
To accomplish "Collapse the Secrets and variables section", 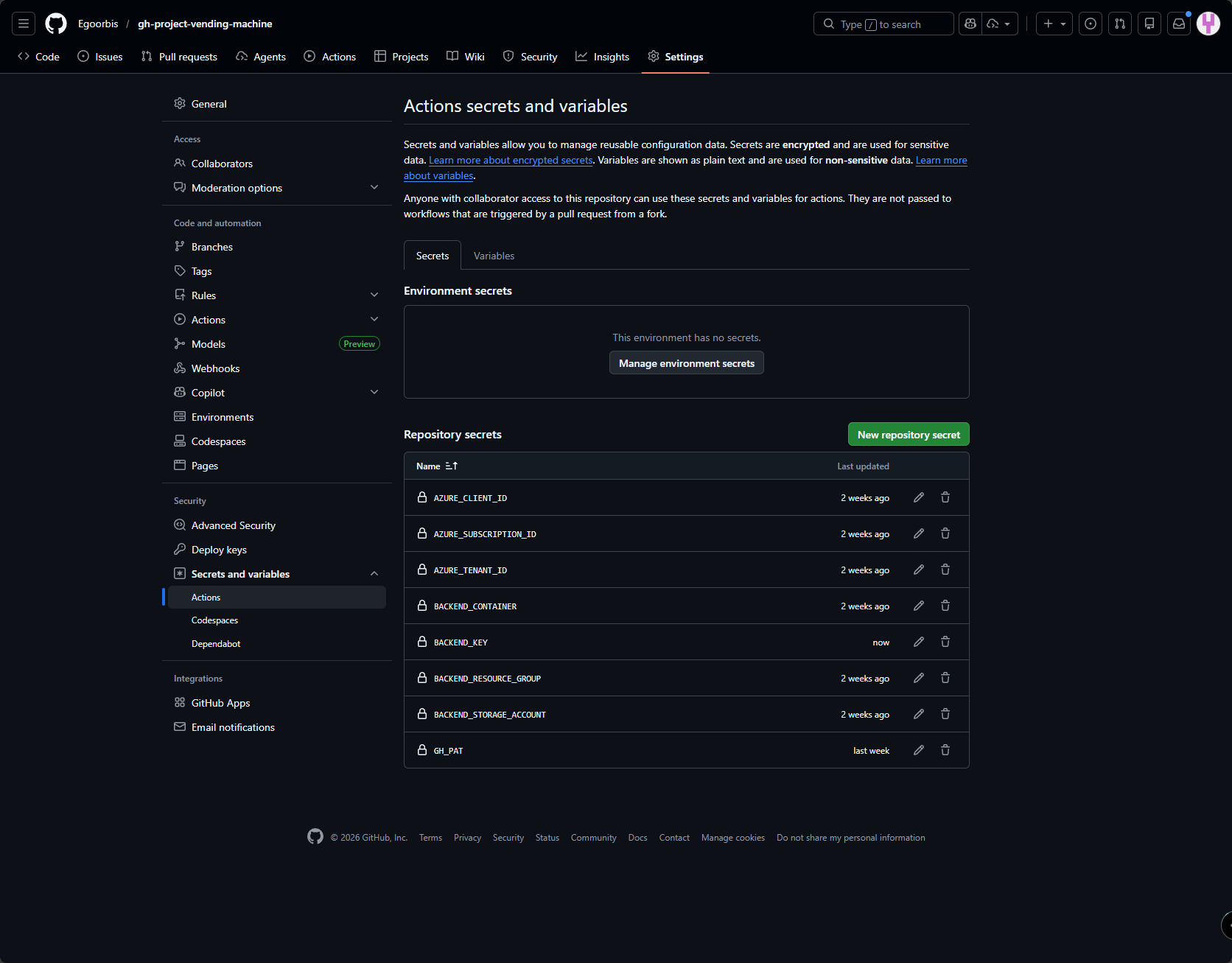I will pyautogui.click(x=374, y=574).
